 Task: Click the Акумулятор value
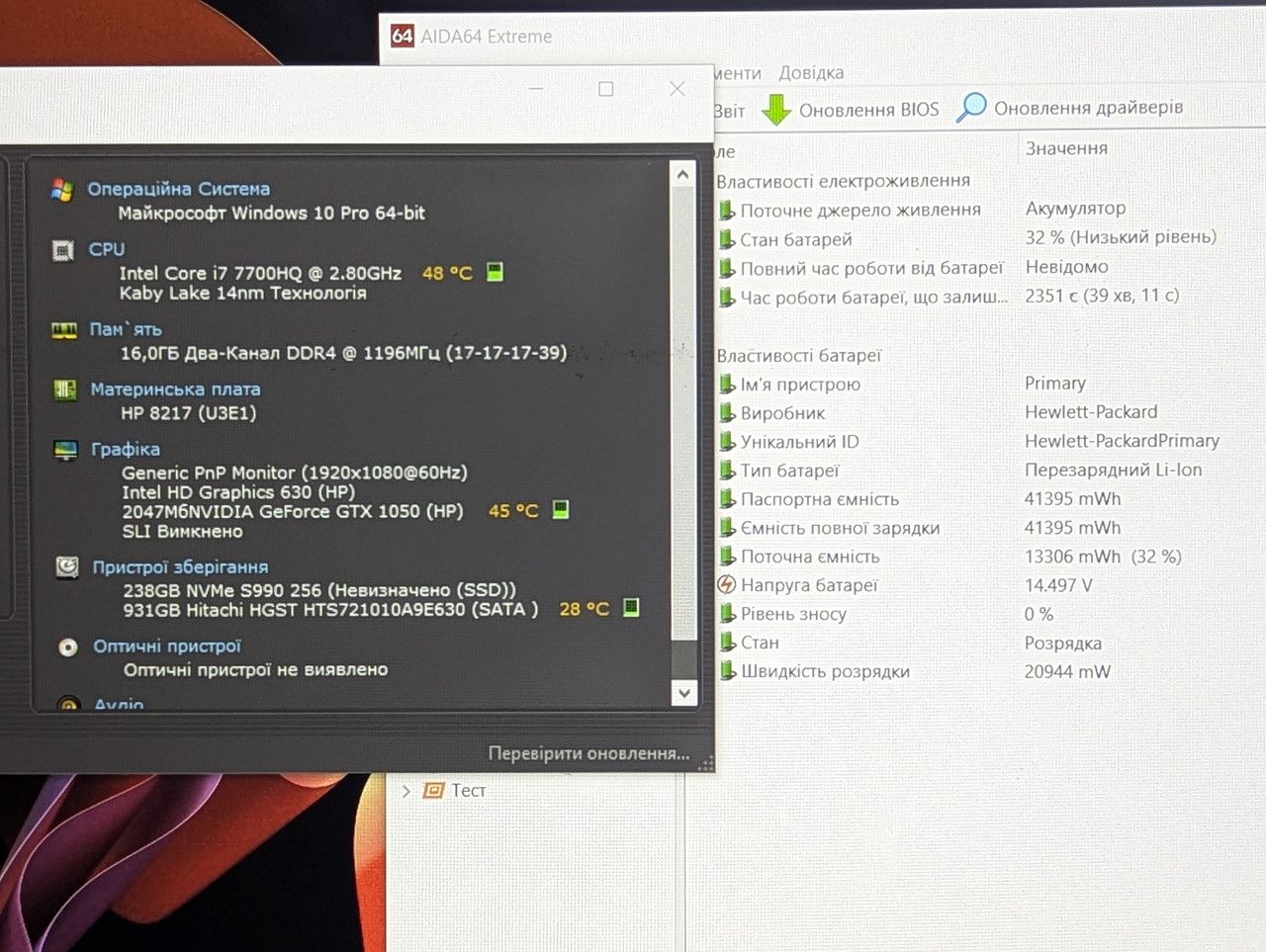coord(1076,209)
